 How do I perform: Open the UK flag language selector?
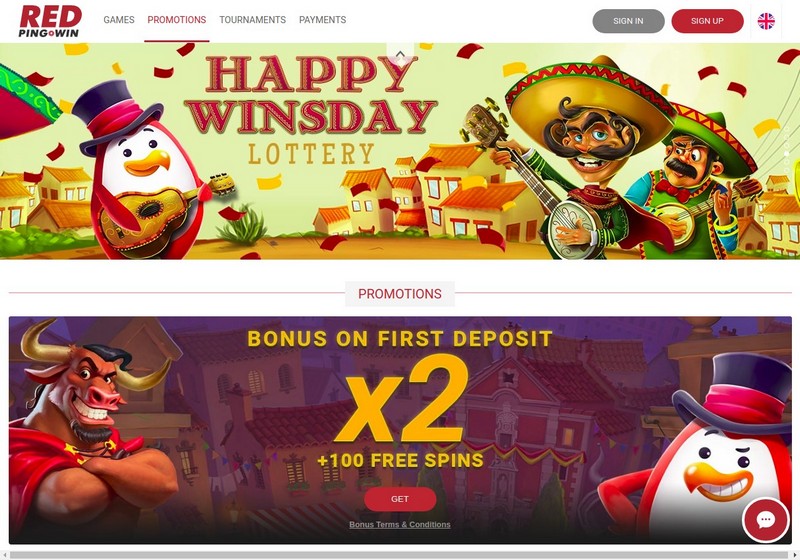pyautogui.click(x=766, y=21)
